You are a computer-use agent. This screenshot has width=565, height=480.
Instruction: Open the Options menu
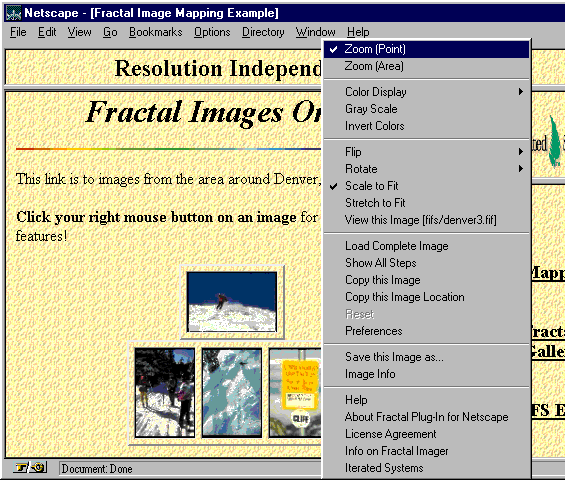tap(212, 32)
